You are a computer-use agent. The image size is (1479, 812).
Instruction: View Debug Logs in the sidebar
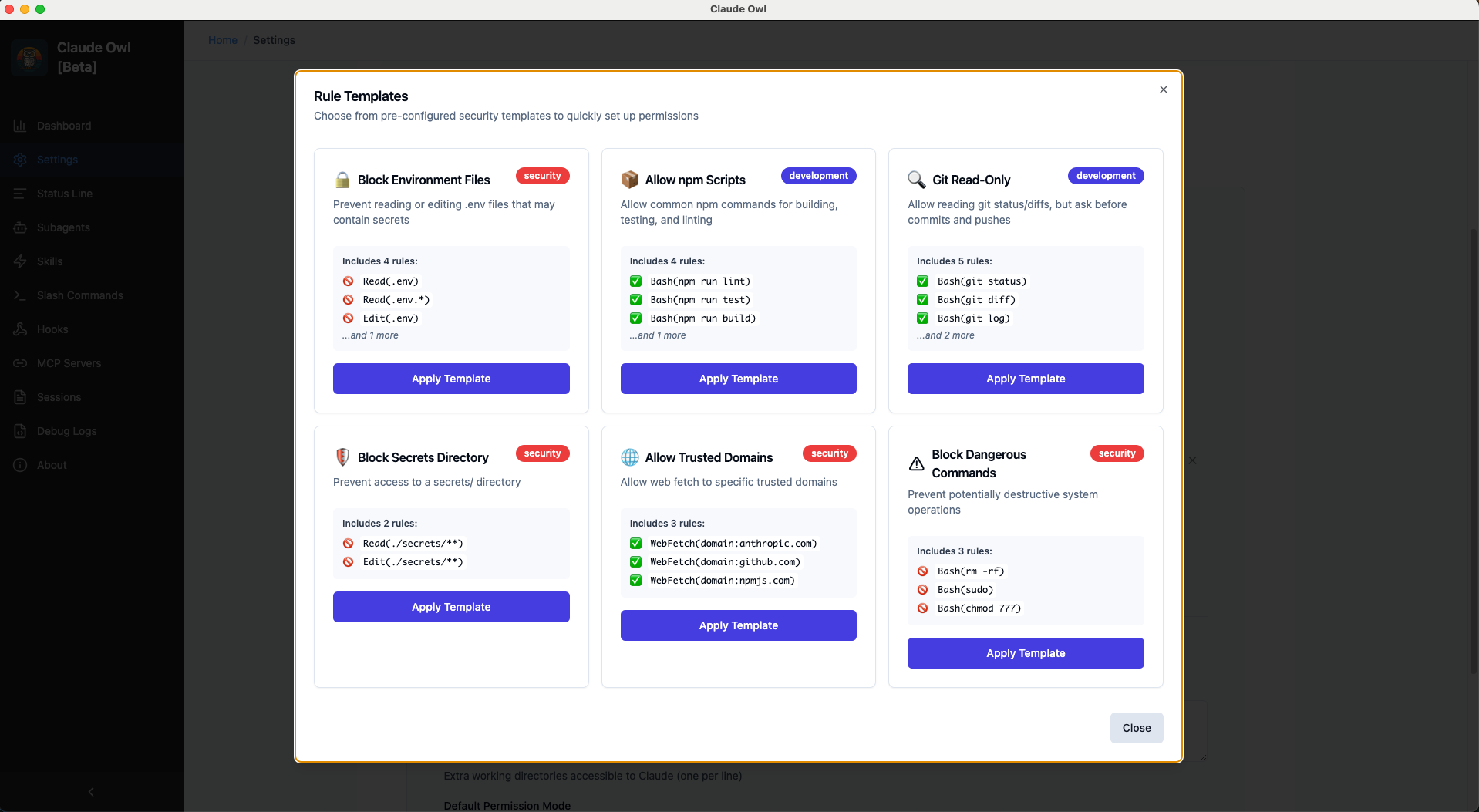point(66,431)
